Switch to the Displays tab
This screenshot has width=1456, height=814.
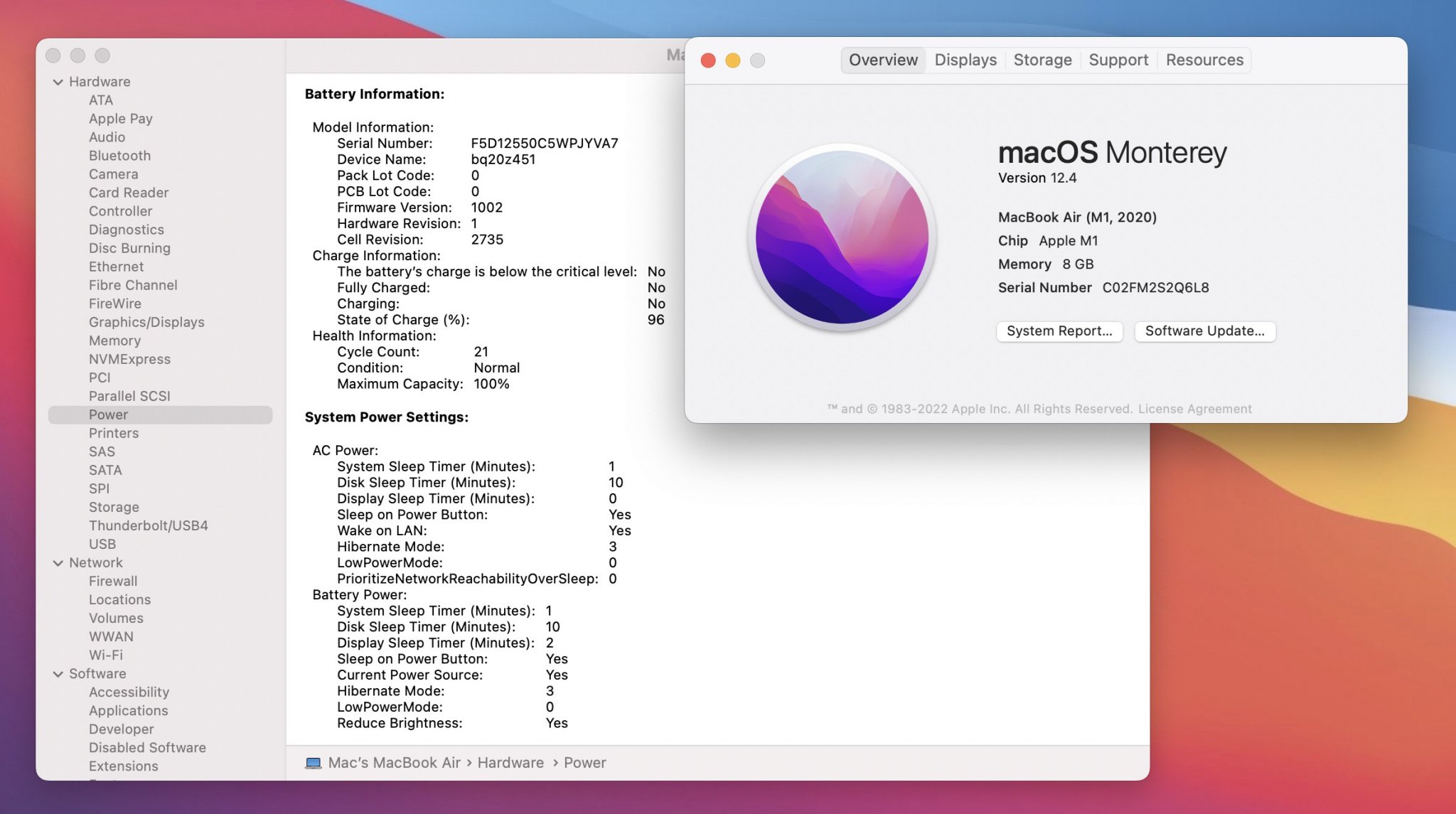[x=965, y=60]
